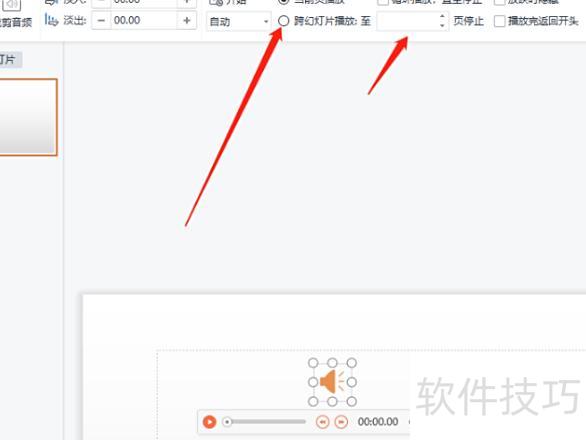The width and height of the screenshot is (586, 440).
Task: Click the audio rewind button
Action: pyautogui.click(x=323, y=422)
